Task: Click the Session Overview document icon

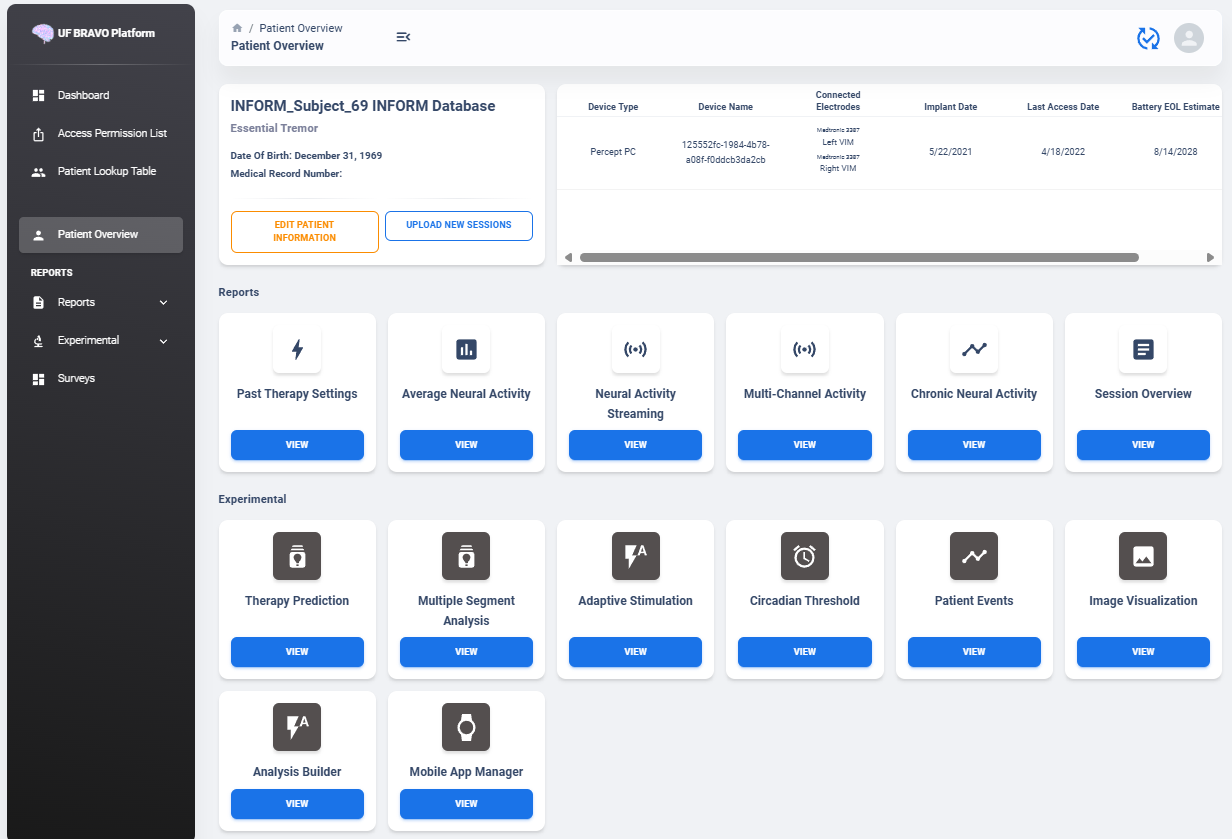Action: pyautogui.click(x=1143, y=349)
